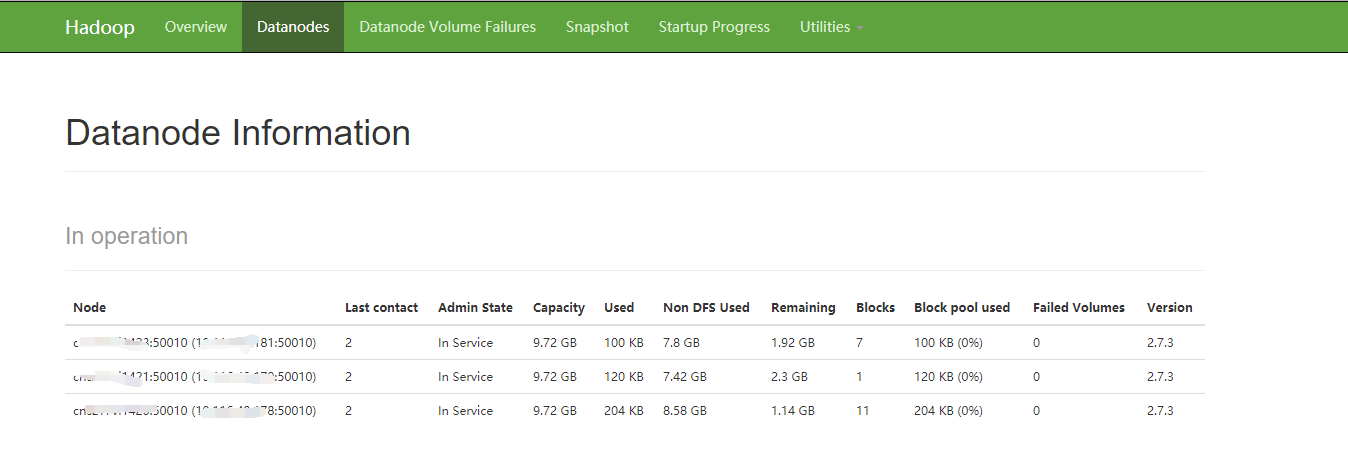
Task: Open the Startup Progress tab
Action: tap(714, 27)
